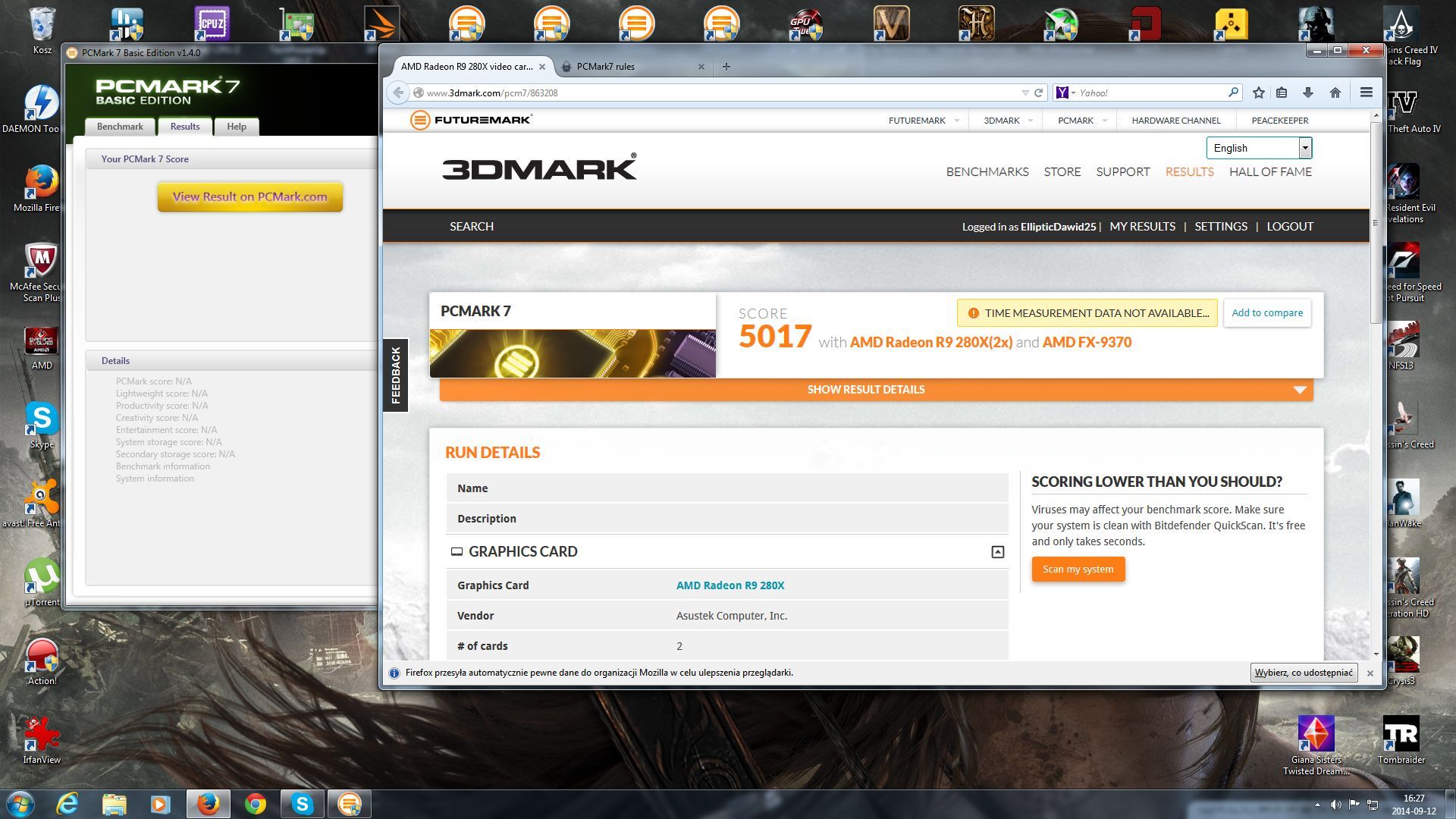Bookmark this page with star icon
Screen dimensions: 1456x819
point(1259,93)
